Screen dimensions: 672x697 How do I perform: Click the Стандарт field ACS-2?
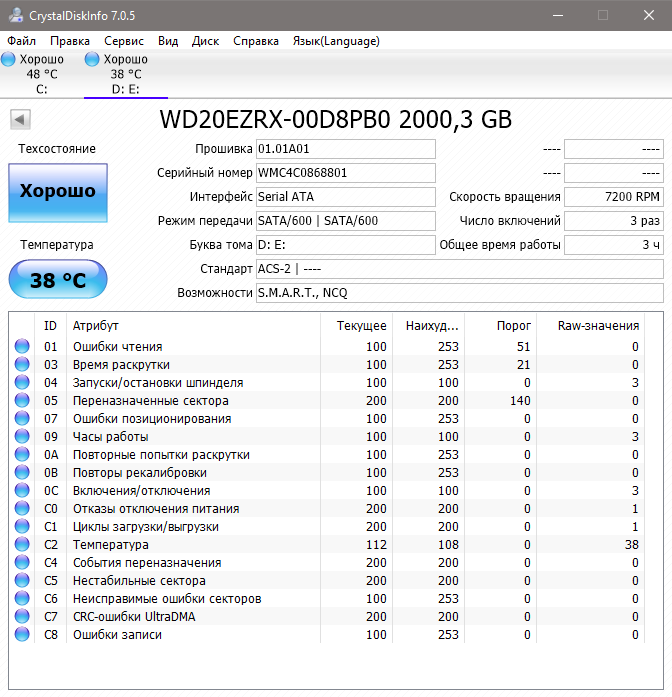460,269
